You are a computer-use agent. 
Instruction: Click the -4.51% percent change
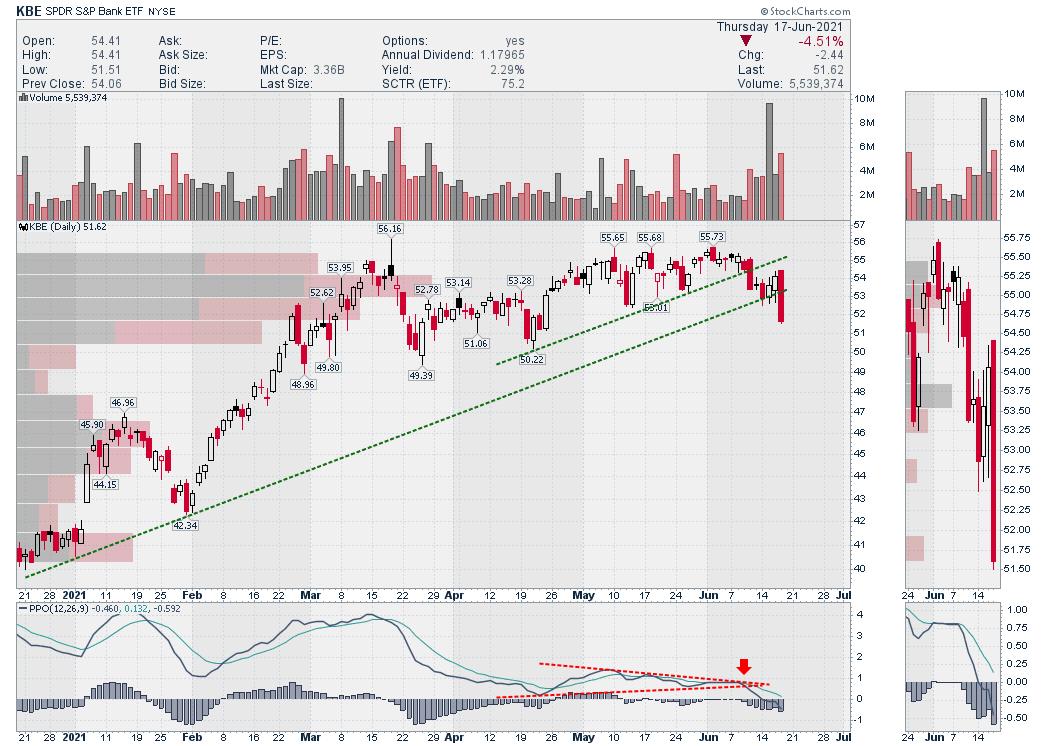[x=820, y=42]
